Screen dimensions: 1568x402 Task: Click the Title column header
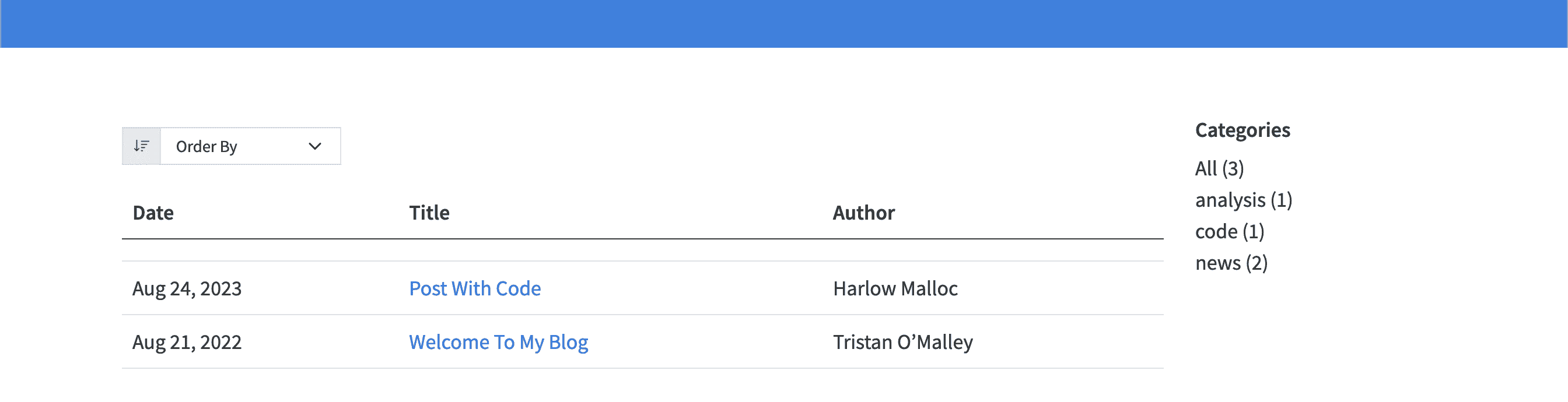click(x=429, y=213)
